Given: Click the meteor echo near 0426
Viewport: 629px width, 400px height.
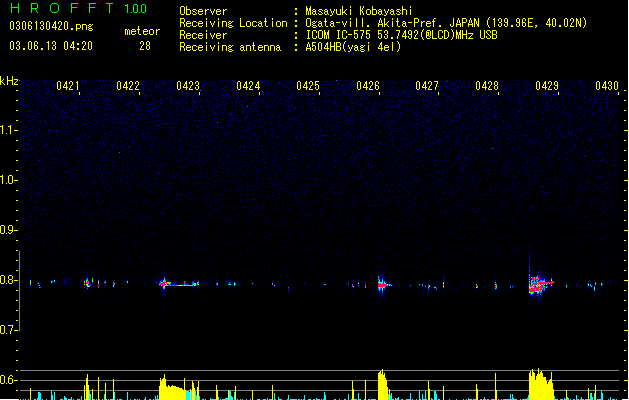Looking at the screenshot, I should [383, 284].
